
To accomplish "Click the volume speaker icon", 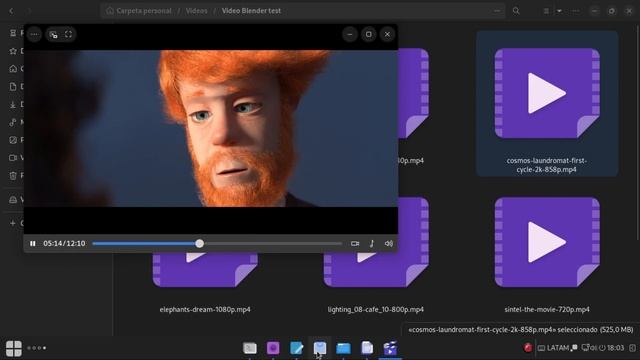I will [x=389, y=244].
